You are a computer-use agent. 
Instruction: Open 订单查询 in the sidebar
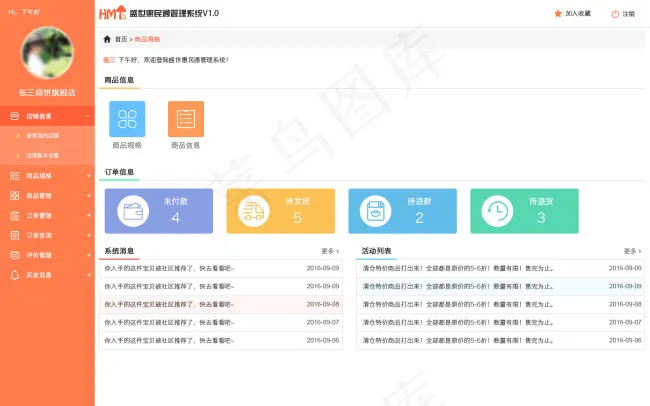[x=38, y=235]
